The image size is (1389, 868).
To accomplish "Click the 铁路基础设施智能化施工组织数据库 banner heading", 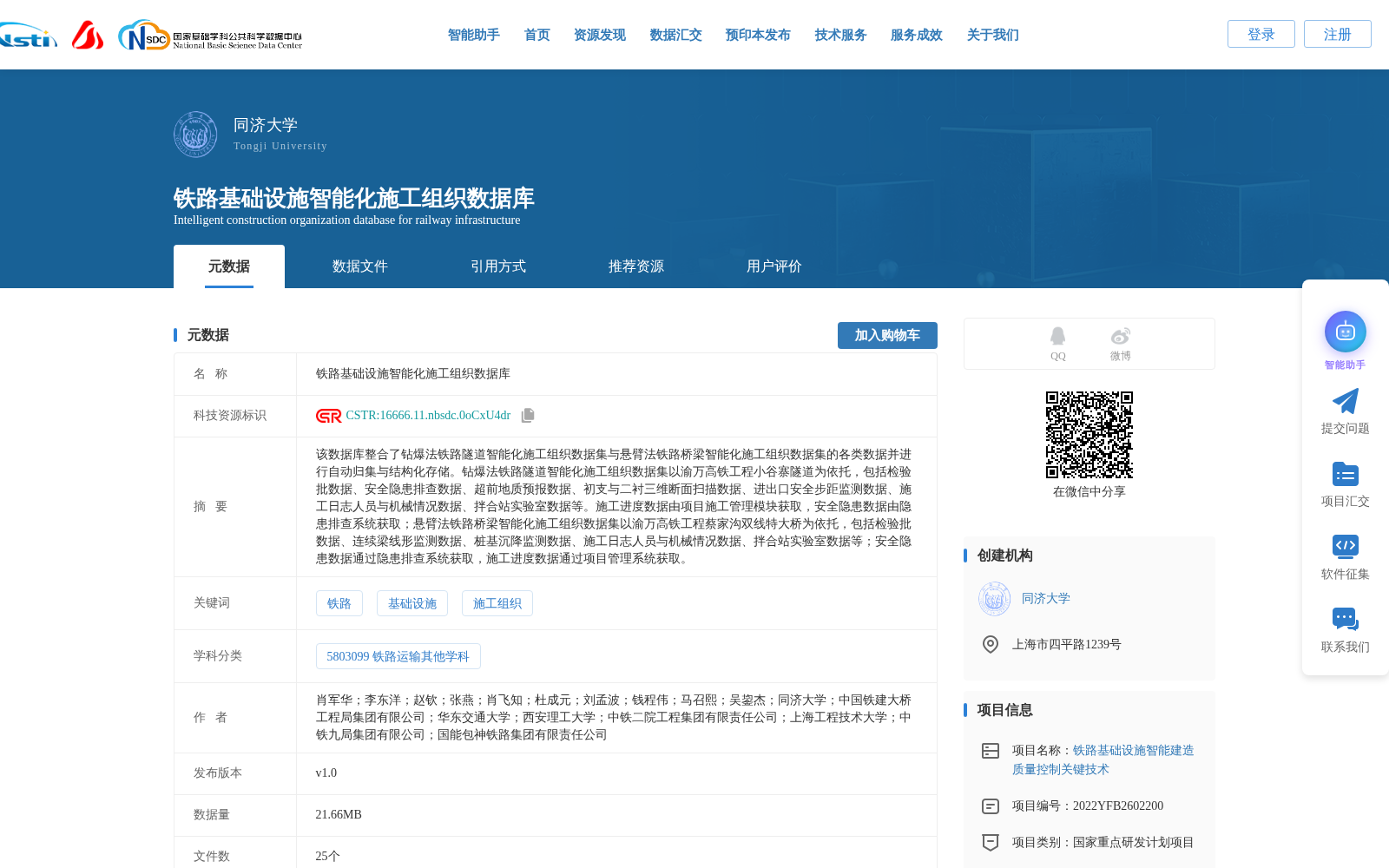I will pos(354,198).
